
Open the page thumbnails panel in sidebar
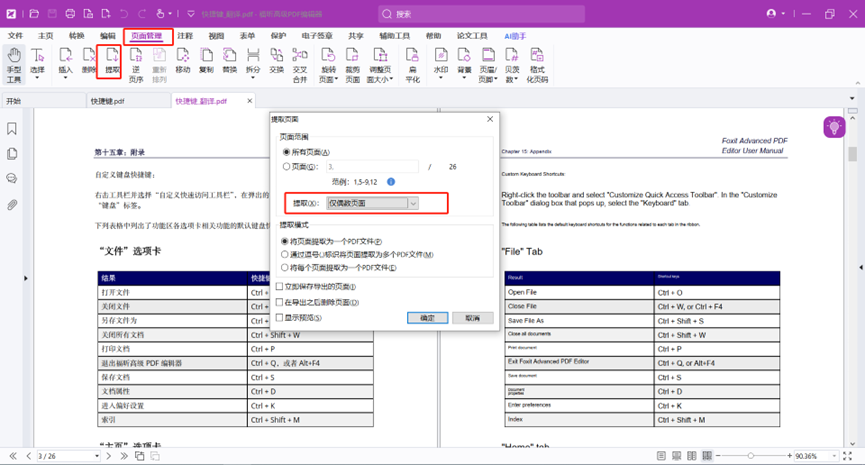(12, 154)
